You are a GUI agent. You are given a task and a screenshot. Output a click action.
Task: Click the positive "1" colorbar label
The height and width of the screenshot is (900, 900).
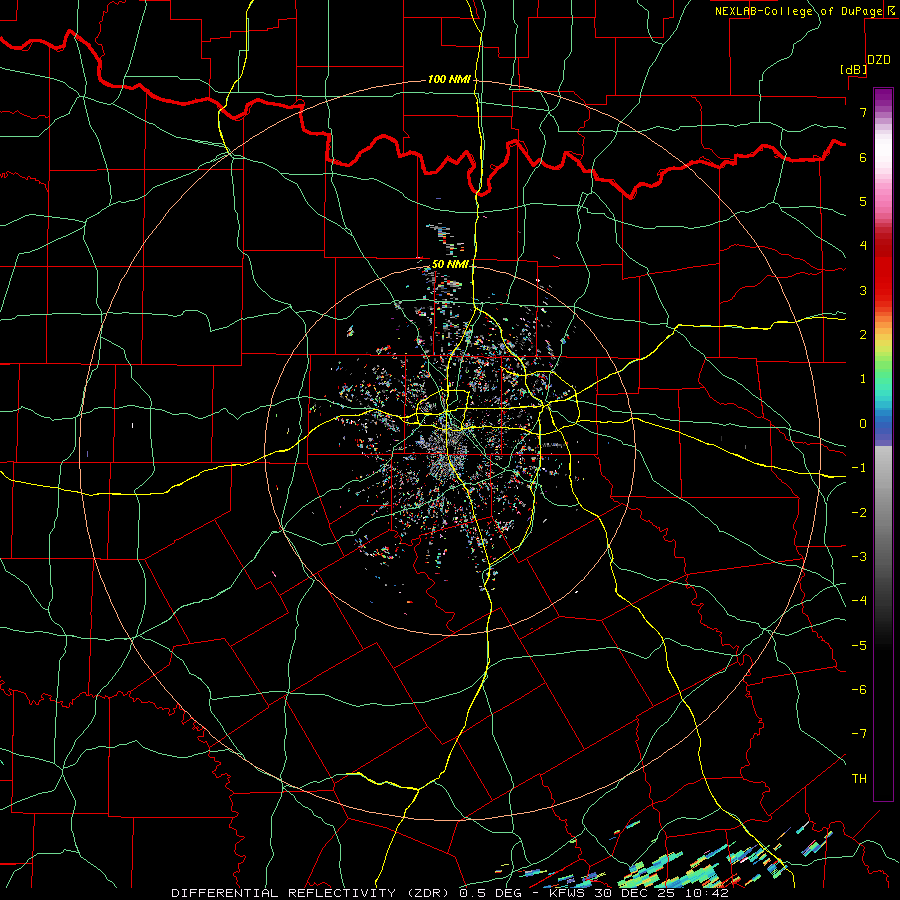pyautogui.click(x=863, y=379)
